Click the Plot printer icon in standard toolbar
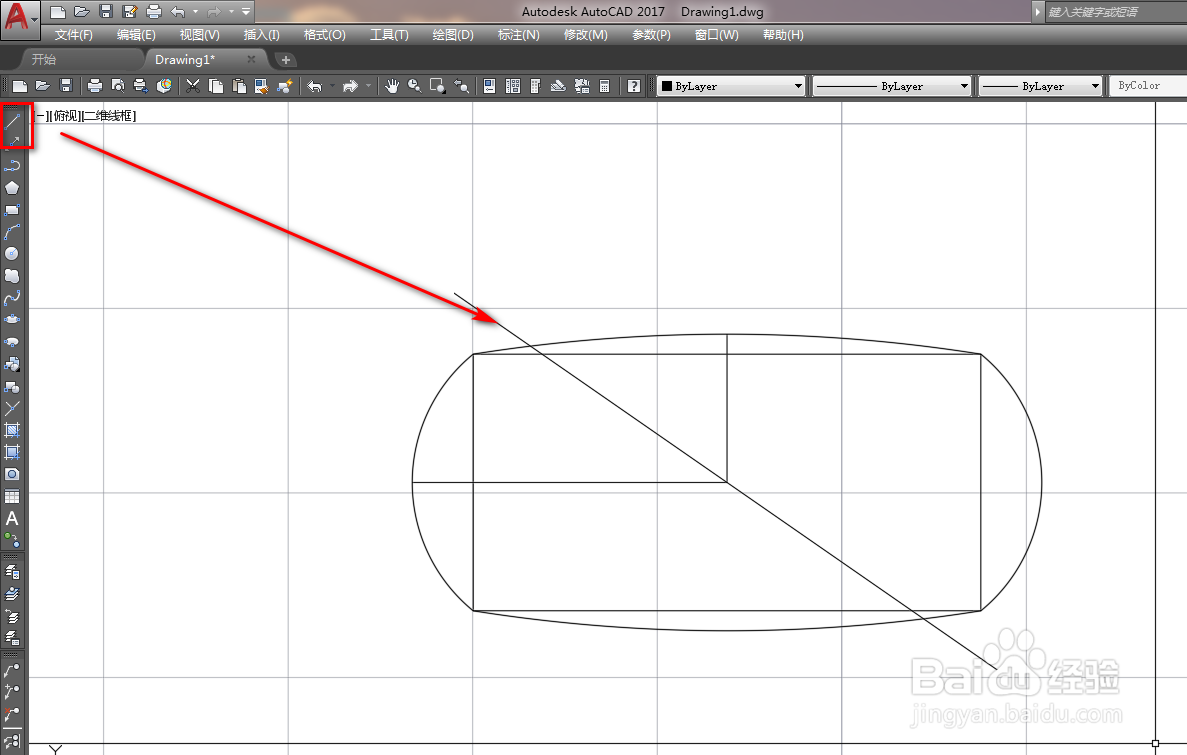This screenshot has width=1187, height=755. [94, 86]
